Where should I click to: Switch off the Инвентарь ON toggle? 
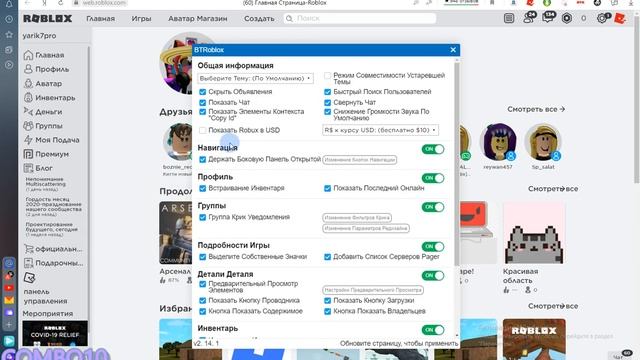click(433, 330)
